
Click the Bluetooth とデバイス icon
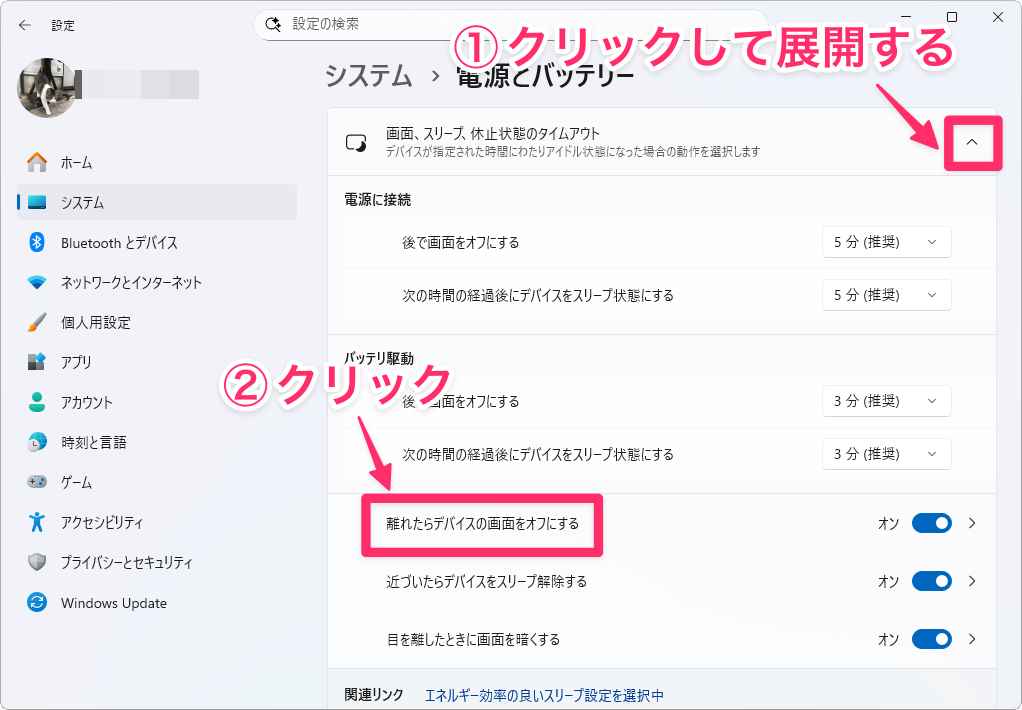point(37,242)
